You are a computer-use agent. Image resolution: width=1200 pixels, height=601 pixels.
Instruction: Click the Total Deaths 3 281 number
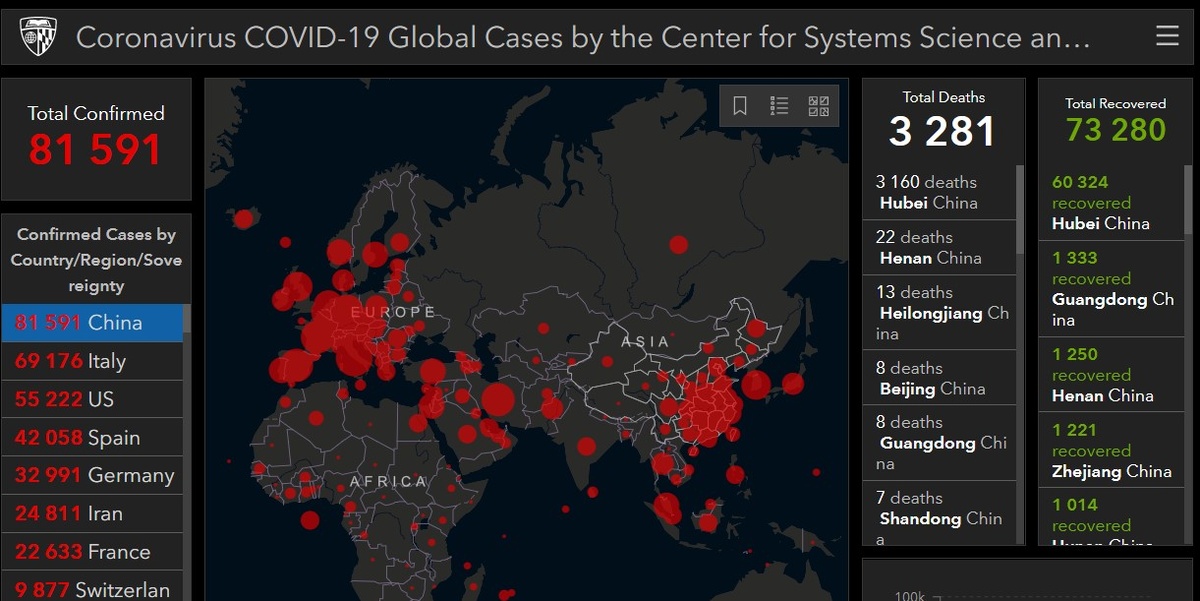(942, 131)
